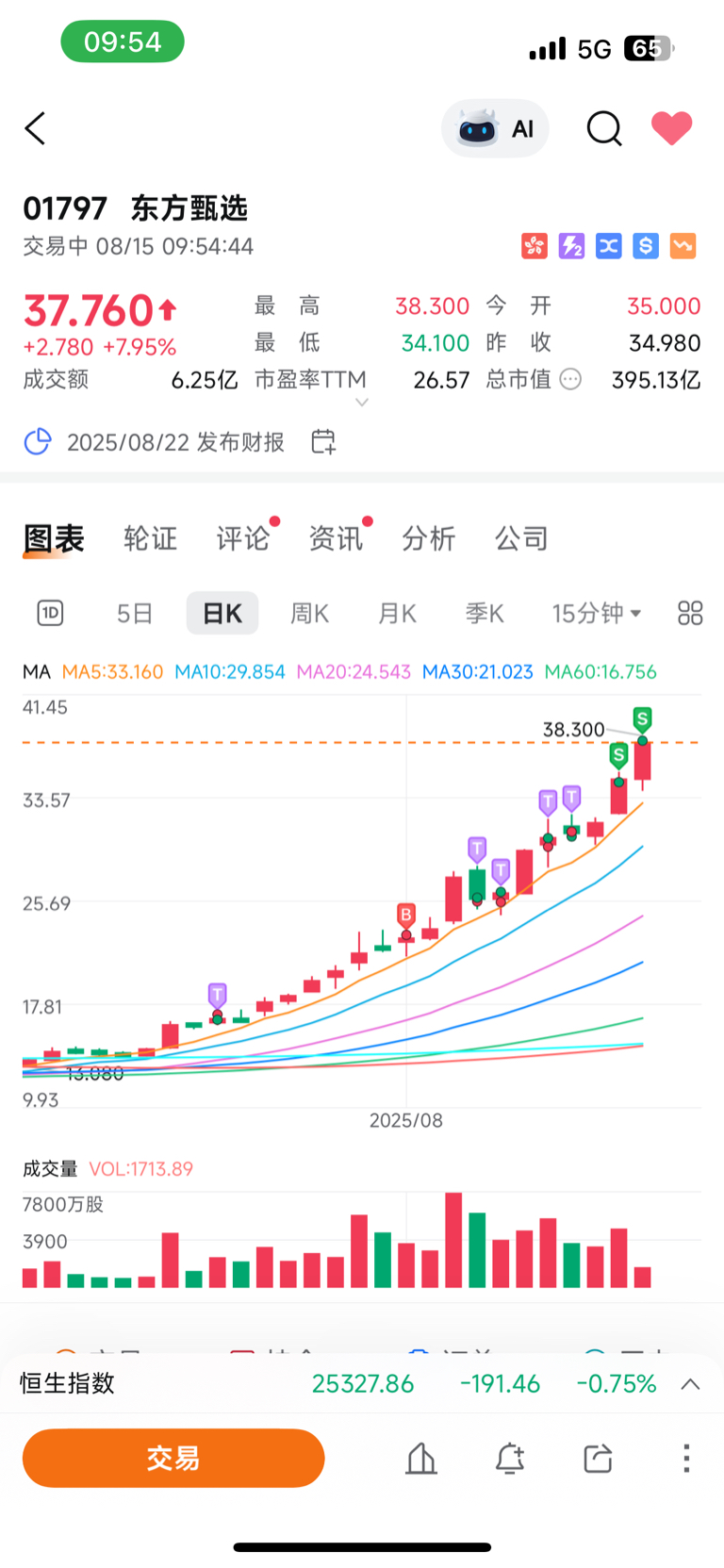The height and width of the screenshot is (1568, 724).
Task: Switch to the 图表 tab
Action: (x=54, y=538)
